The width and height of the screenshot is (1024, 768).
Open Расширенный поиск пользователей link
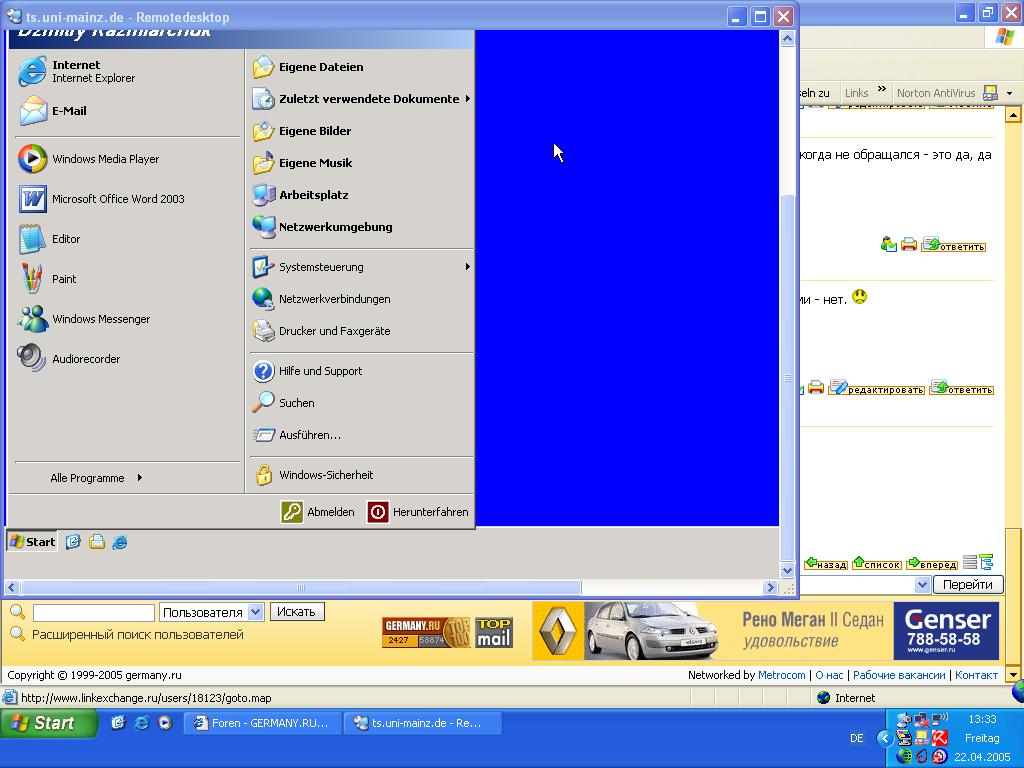[x=138, y=635]
